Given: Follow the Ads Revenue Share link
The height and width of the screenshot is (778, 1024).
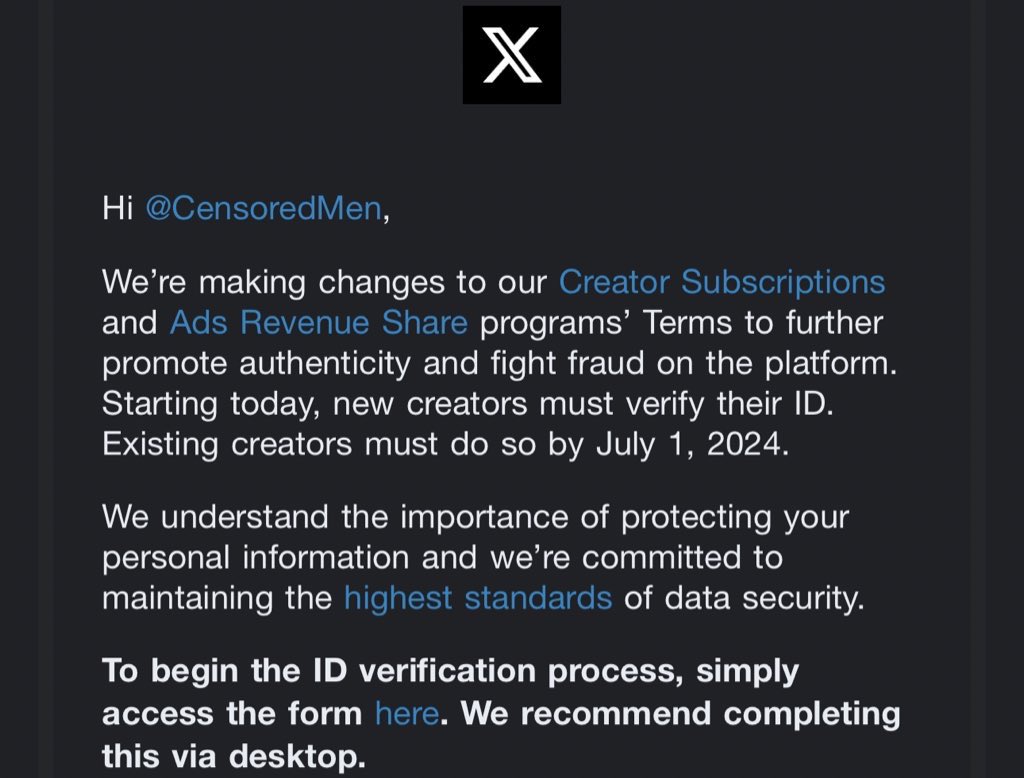Looking at the screenshot, I should click(318, 323).
